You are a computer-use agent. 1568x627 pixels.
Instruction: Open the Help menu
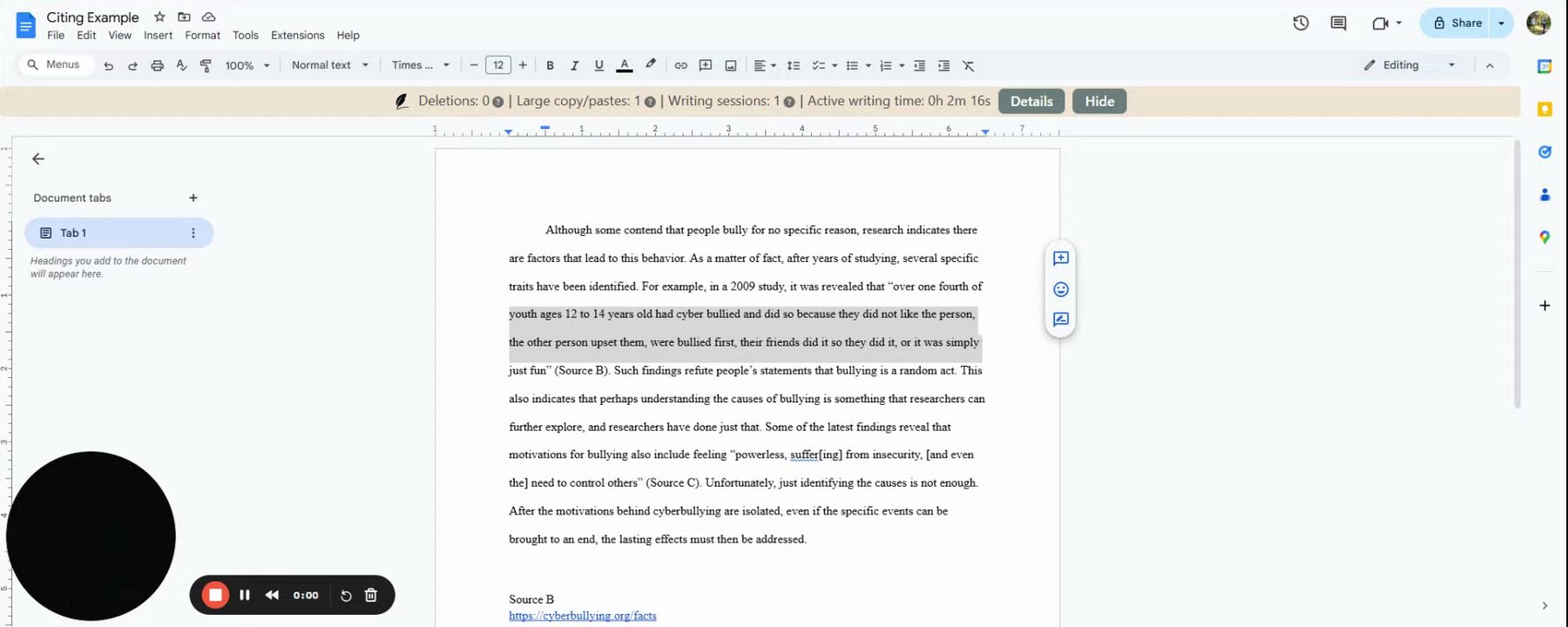(348, 36)
